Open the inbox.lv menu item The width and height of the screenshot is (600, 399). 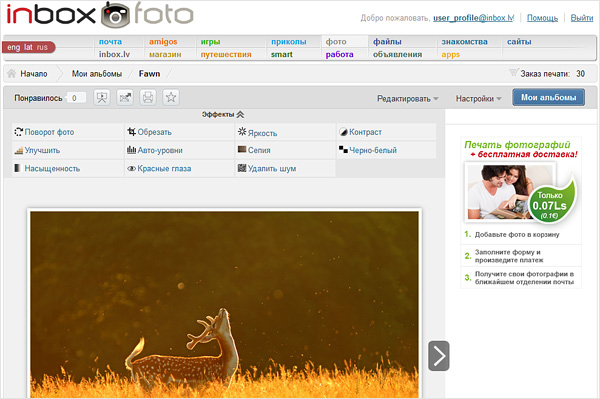[x=114, y=54]
